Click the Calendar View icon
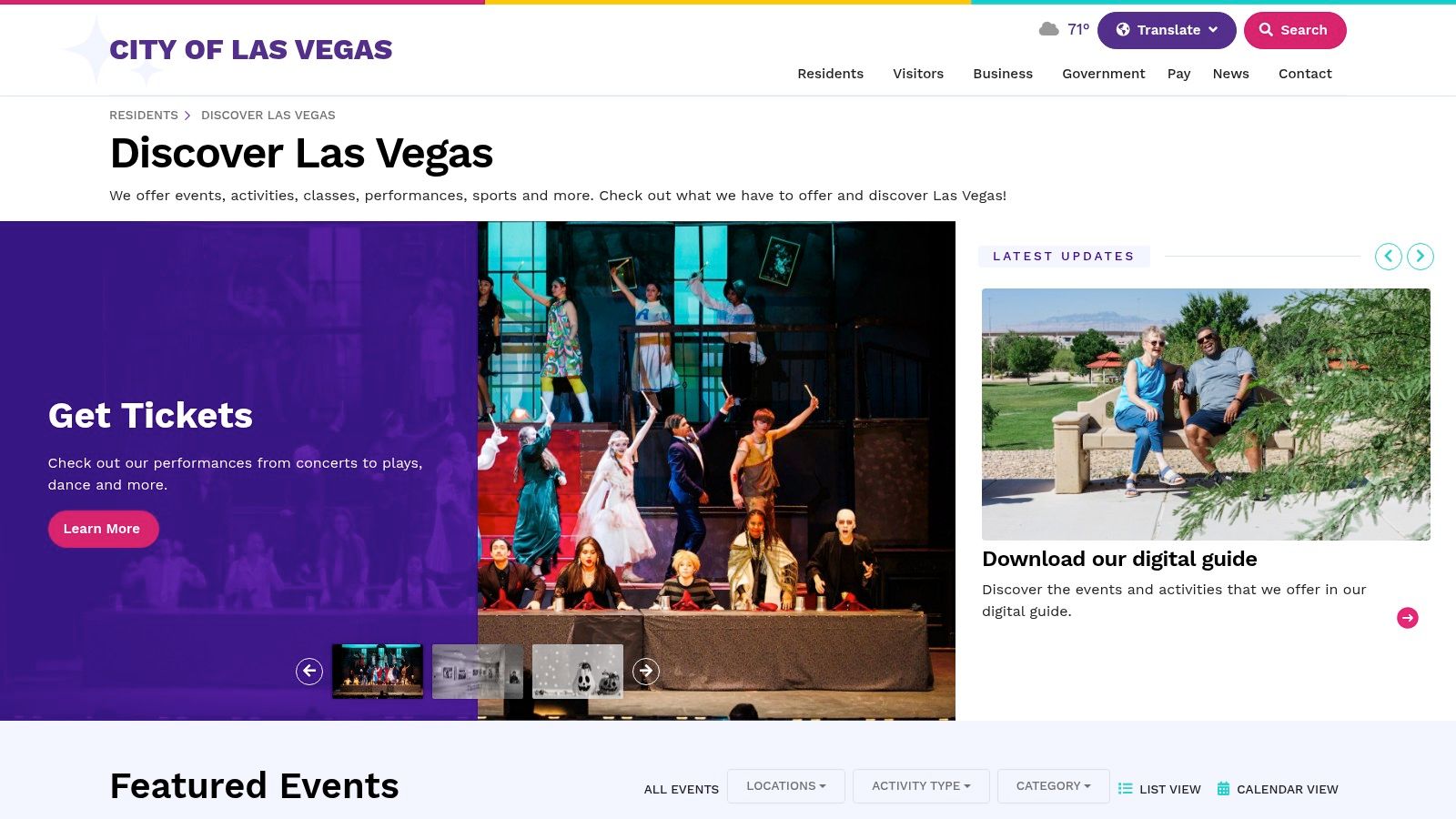1456x819 pixels. click(x=1223, y=789)
